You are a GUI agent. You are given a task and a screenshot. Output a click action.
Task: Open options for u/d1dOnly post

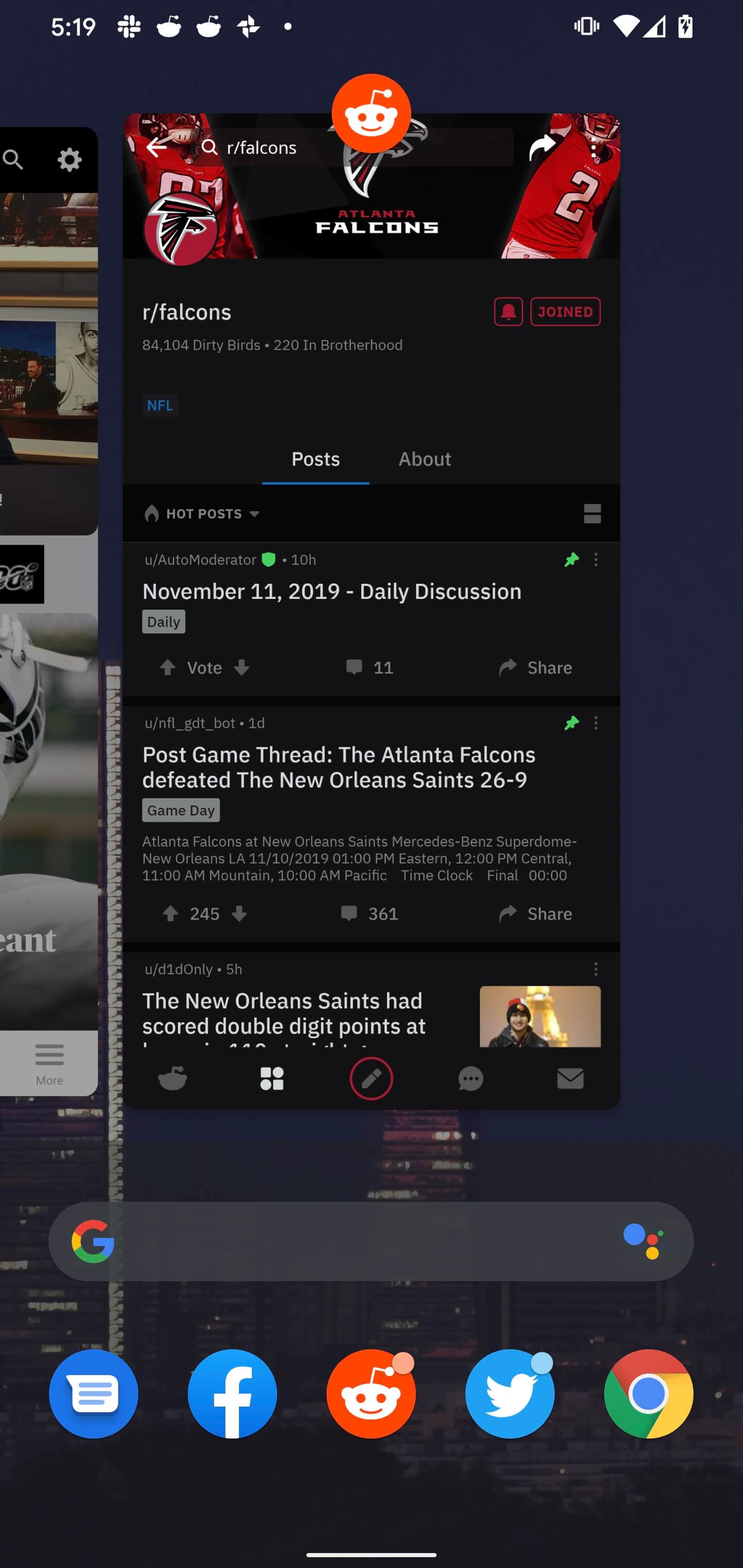tap(595, 969)
